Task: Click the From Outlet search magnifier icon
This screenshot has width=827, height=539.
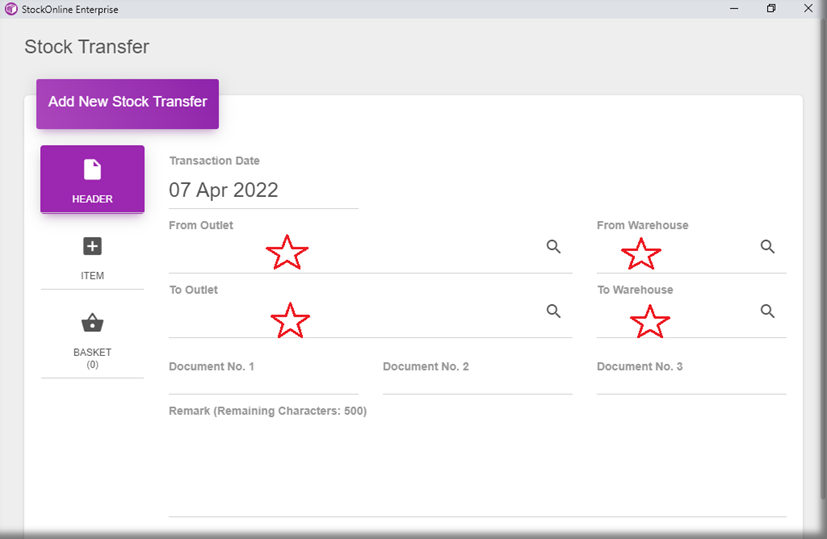Action: click(553, 247)
